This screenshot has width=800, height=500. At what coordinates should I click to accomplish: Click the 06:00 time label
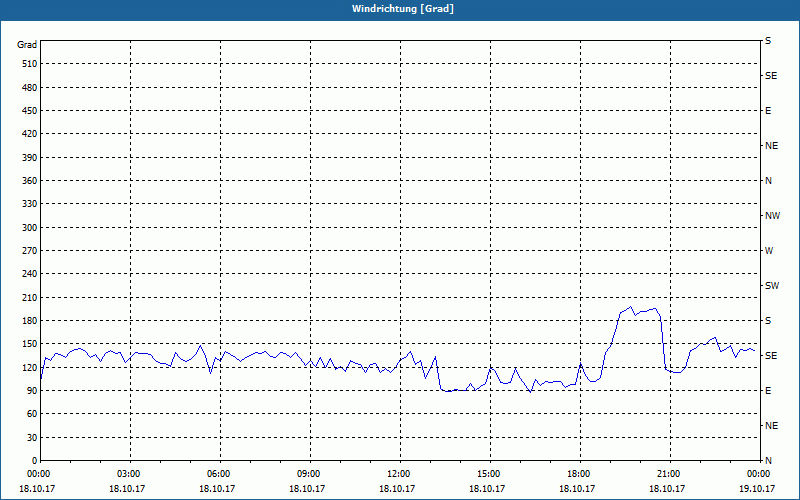point(220,473)
